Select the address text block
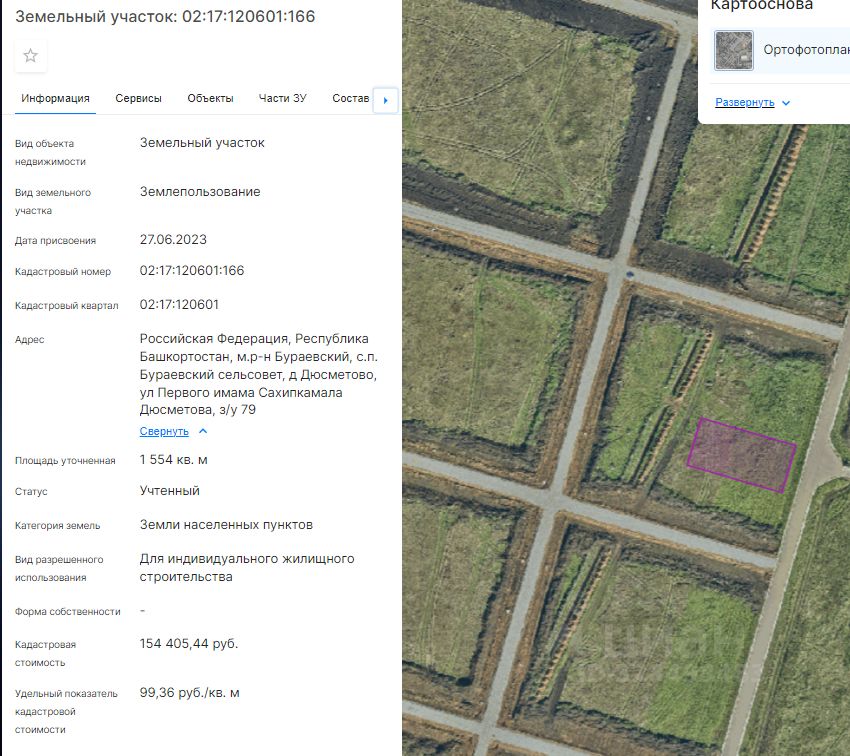 [x=259, y=374]
